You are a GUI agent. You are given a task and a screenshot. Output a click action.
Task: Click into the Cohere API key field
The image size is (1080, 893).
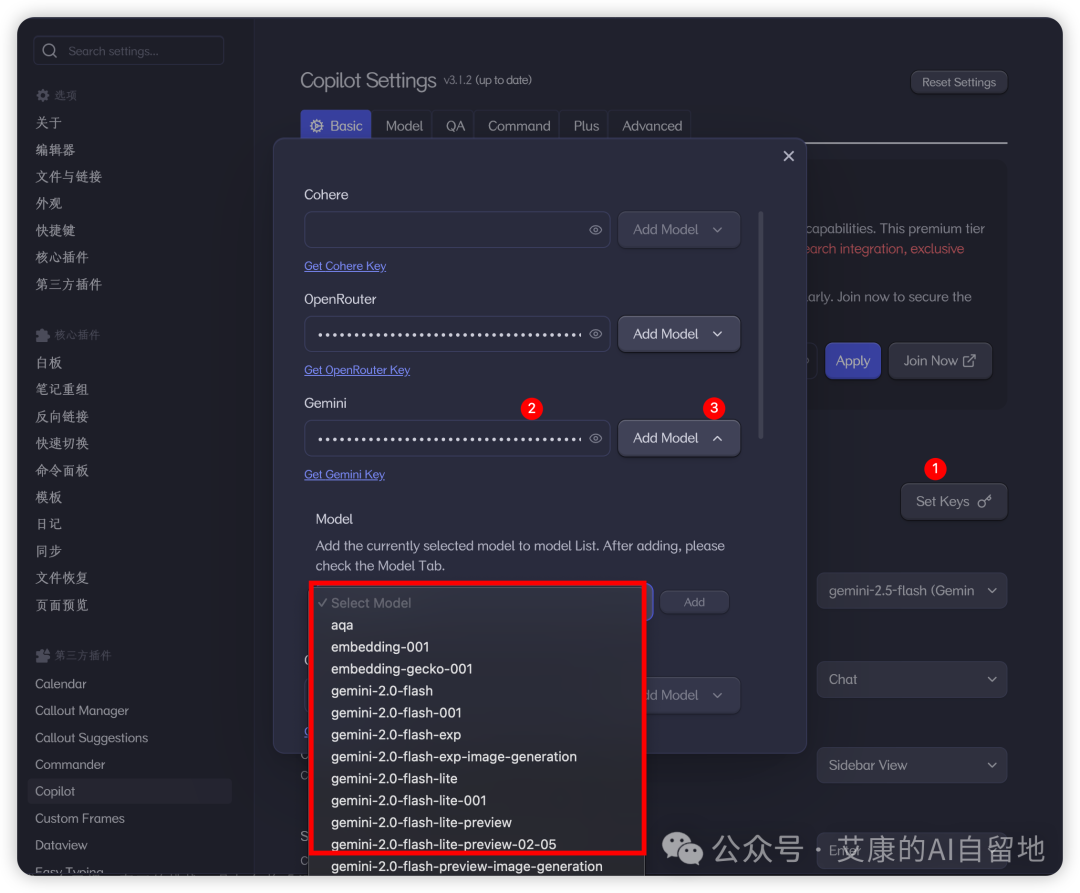tap(457, 230)
